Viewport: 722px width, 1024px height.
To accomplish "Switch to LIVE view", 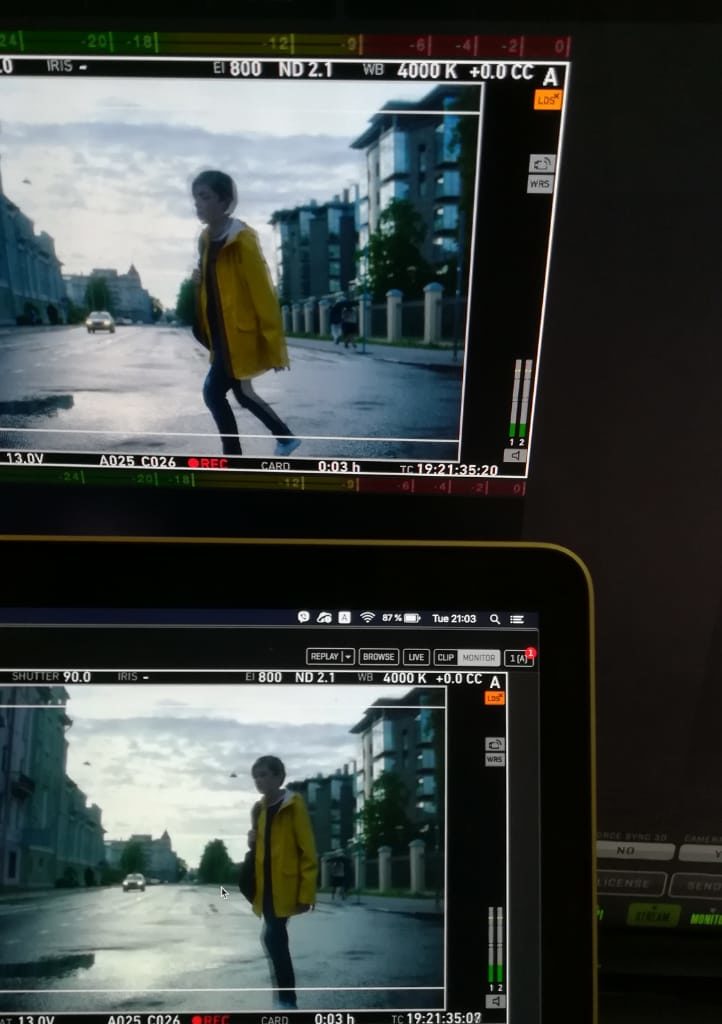I will click(x=416, y=657).
